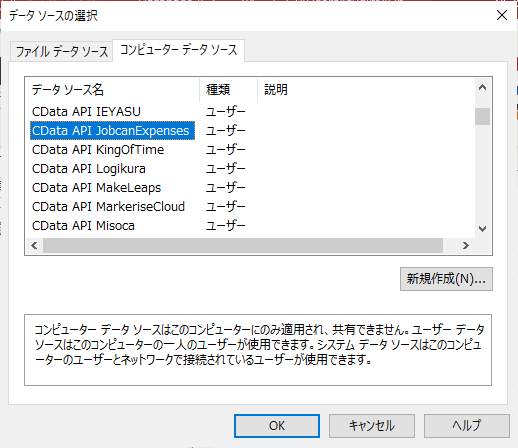The height and width of the screenshot is (448, 518).
Task: Click the list's scroll up arrow
Action: coord(482,88)
